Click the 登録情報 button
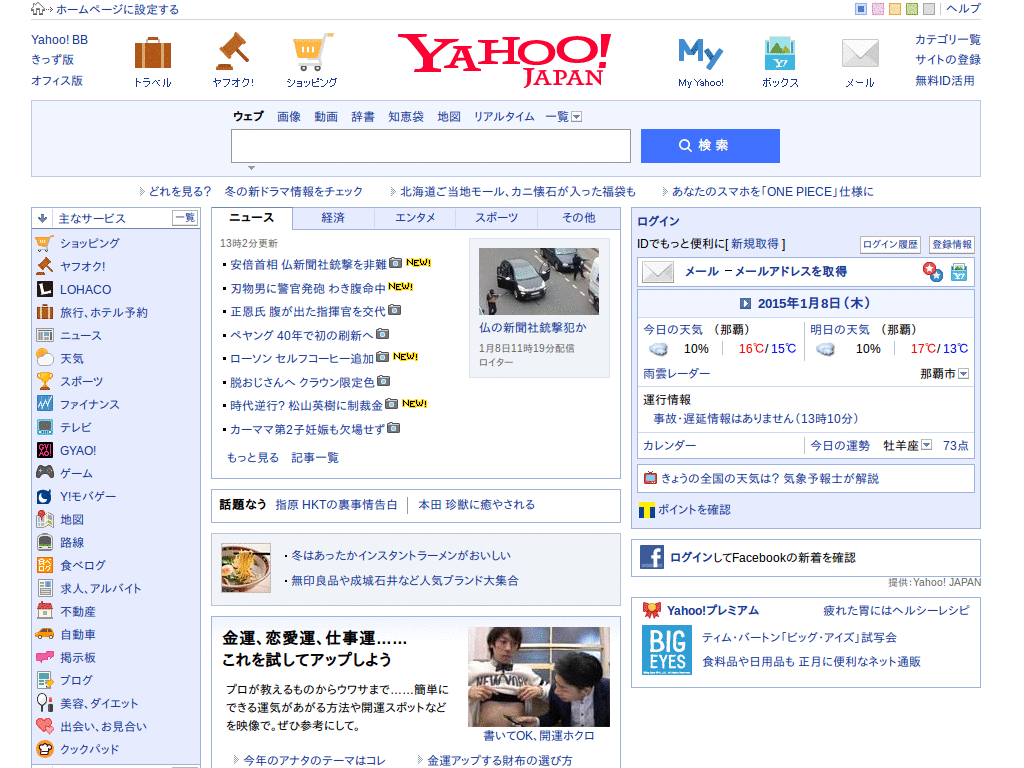The image size is (1024, 768). 952,245
